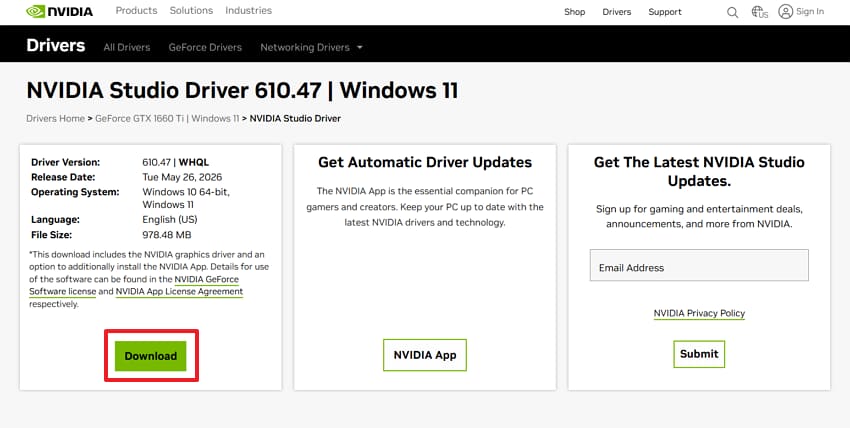
Task: Click the Drivers heading in black bar
Action: click(55, 46)
